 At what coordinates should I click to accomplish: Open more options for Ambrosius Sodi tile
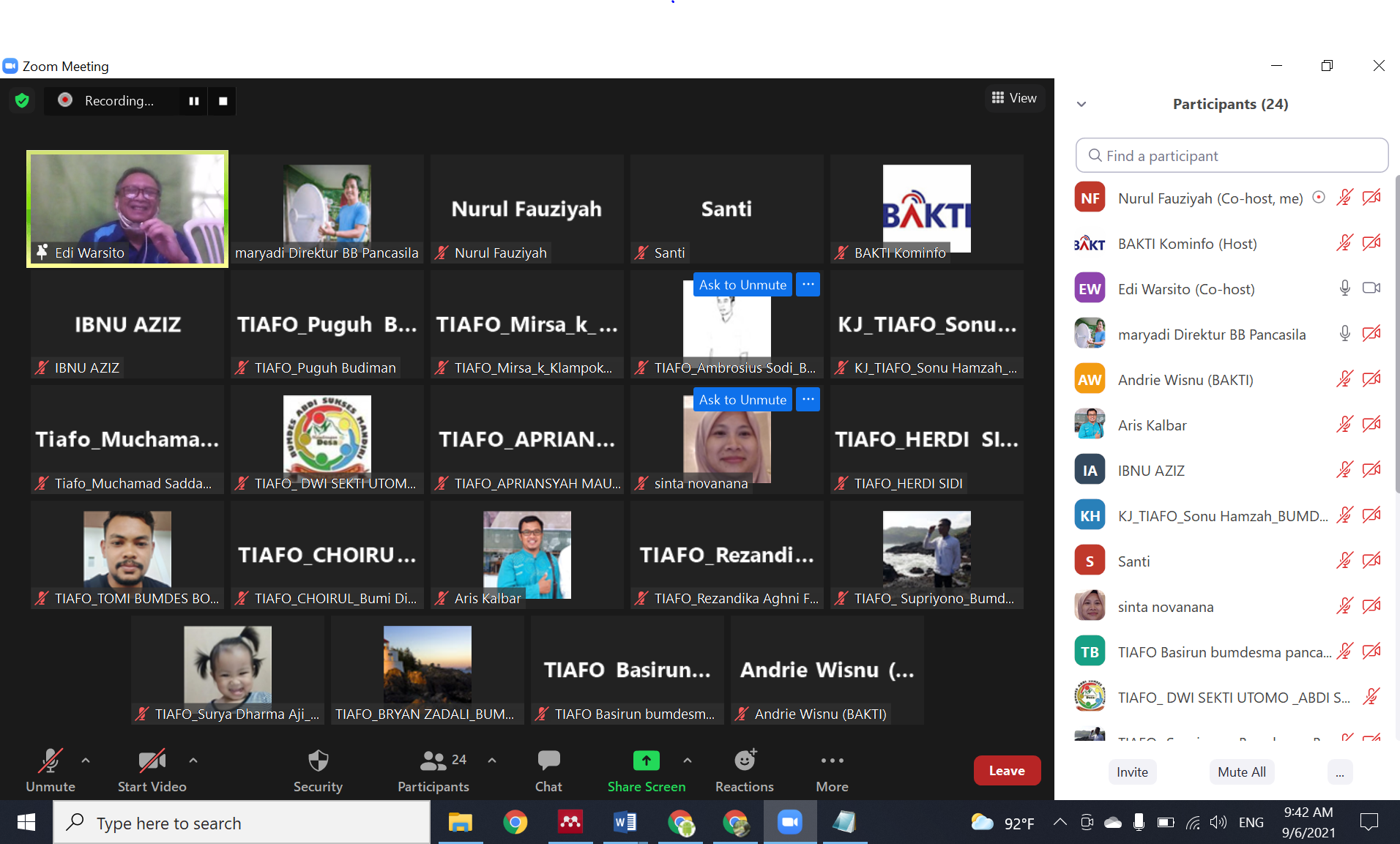point(808,284)
